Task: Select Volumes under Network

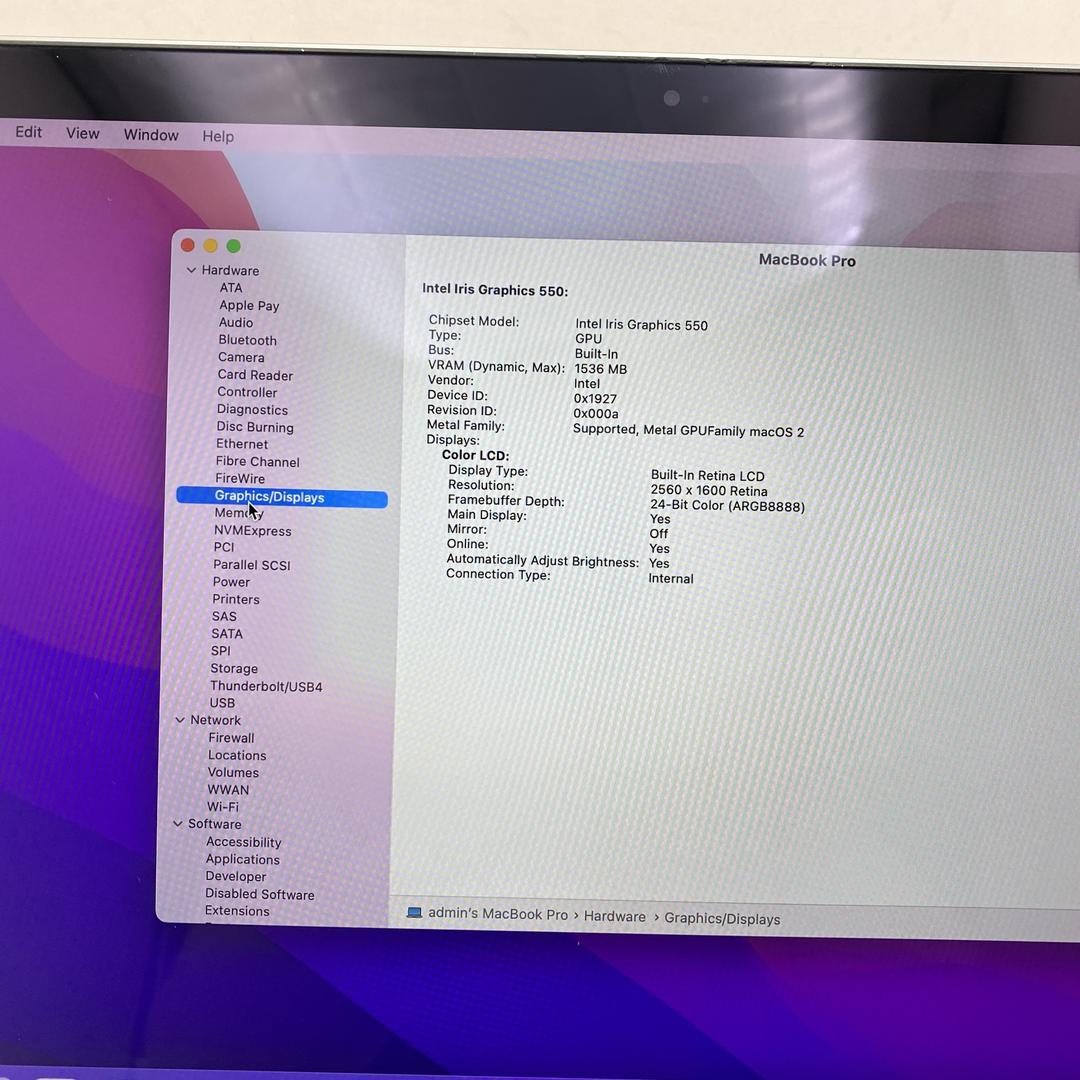Action: 233,773
